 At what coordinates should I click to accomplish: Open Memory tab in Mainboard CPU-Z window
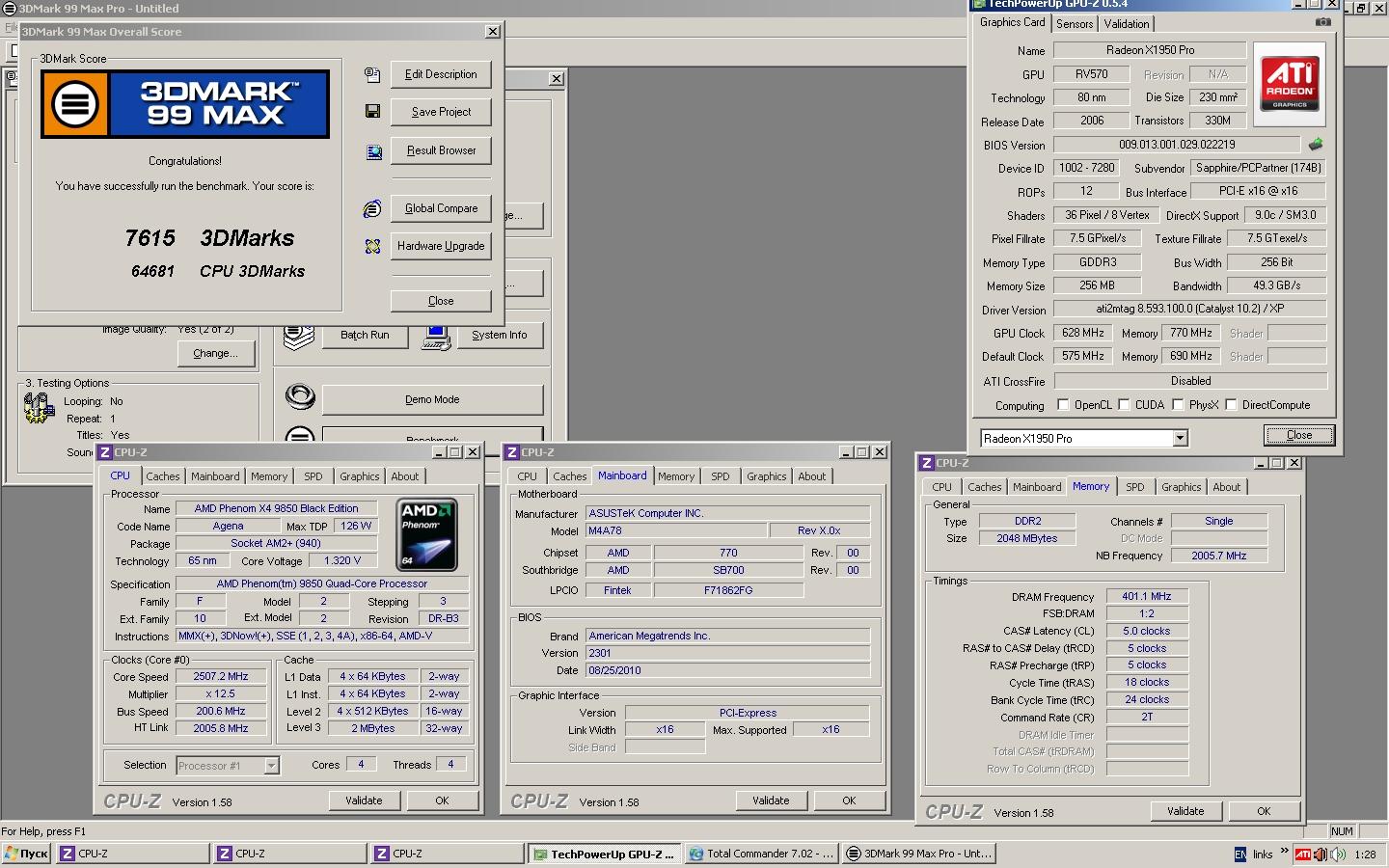pyautogui.click(x=676, y=476)
